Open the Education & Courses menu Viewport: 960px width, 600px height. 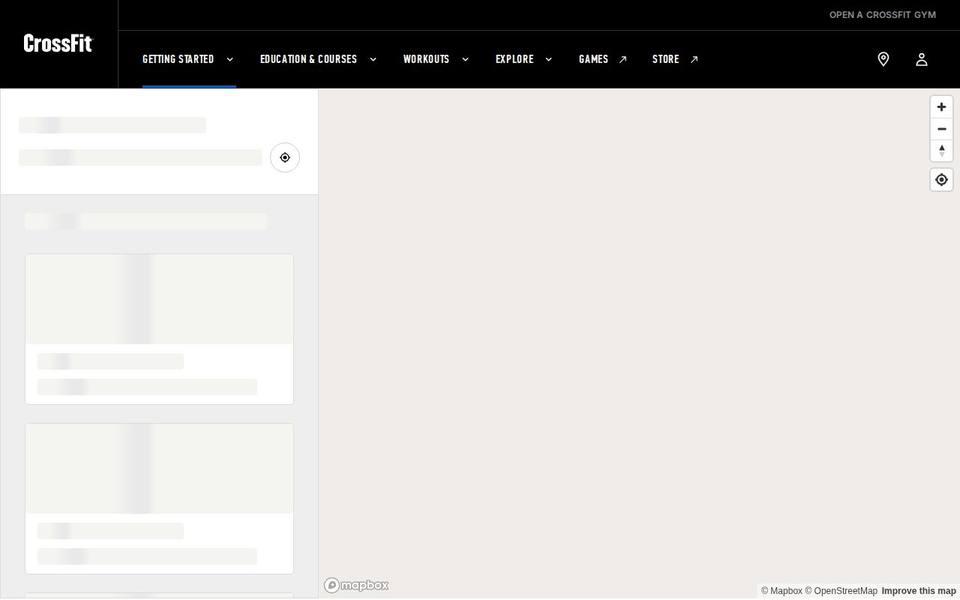pos(309,59)
